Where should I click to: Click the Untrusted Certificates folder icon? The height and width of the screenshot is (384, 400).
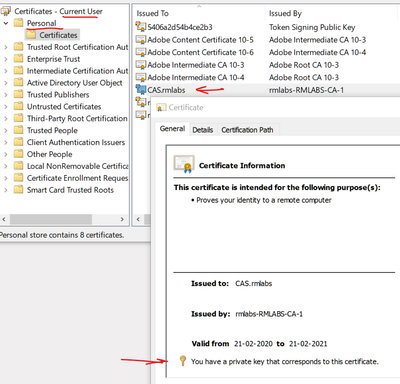pyautogui.click(x=19, y=106)
